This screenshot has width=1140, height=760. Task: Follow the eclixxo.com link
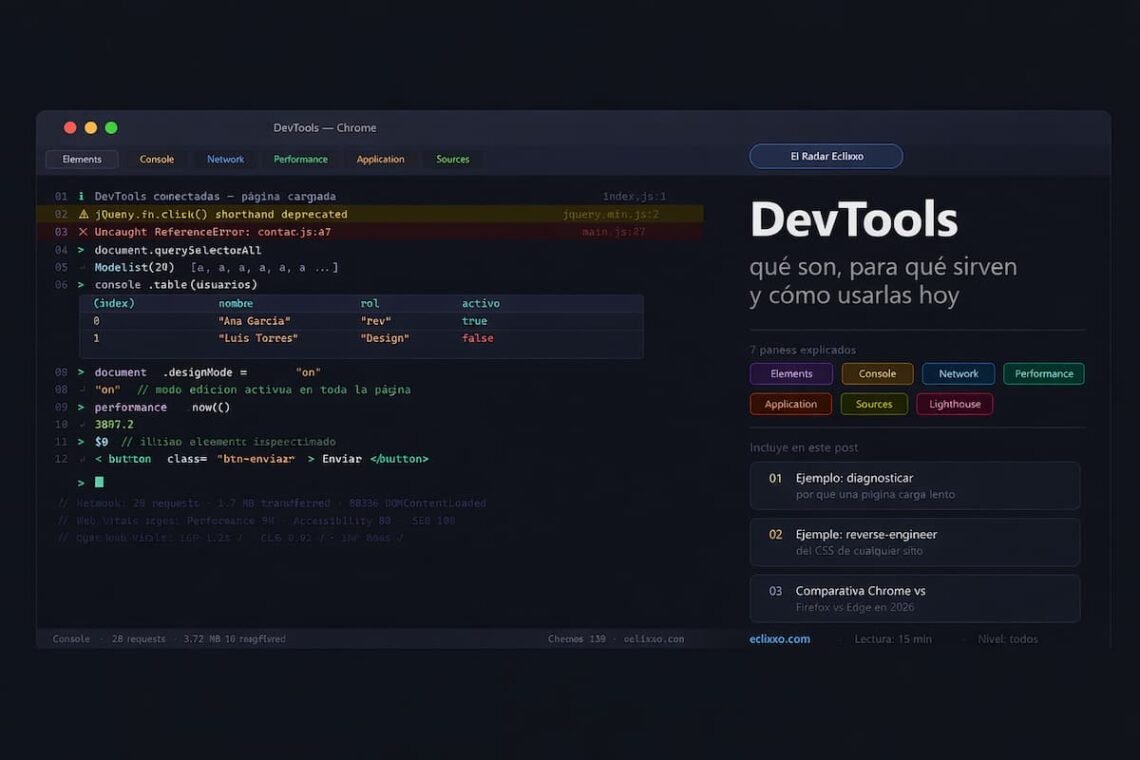point(779,639)
